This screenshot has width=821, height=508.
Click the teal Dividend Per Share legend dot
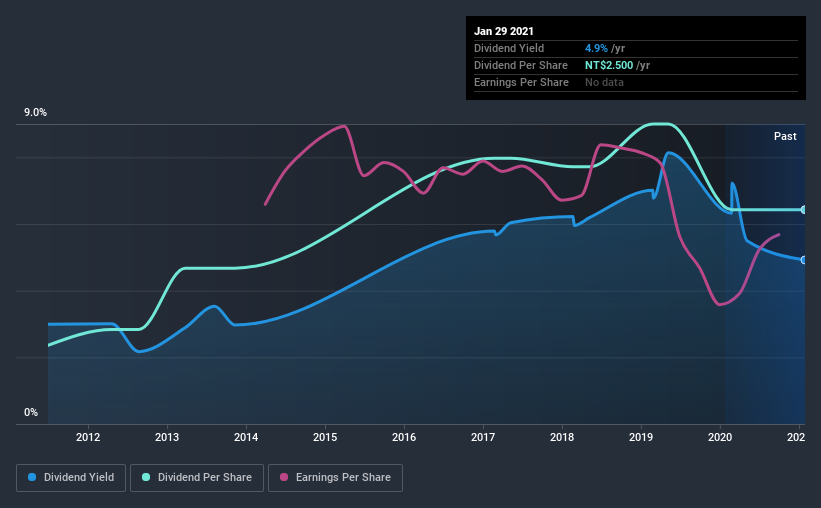[x=146, y=477]
